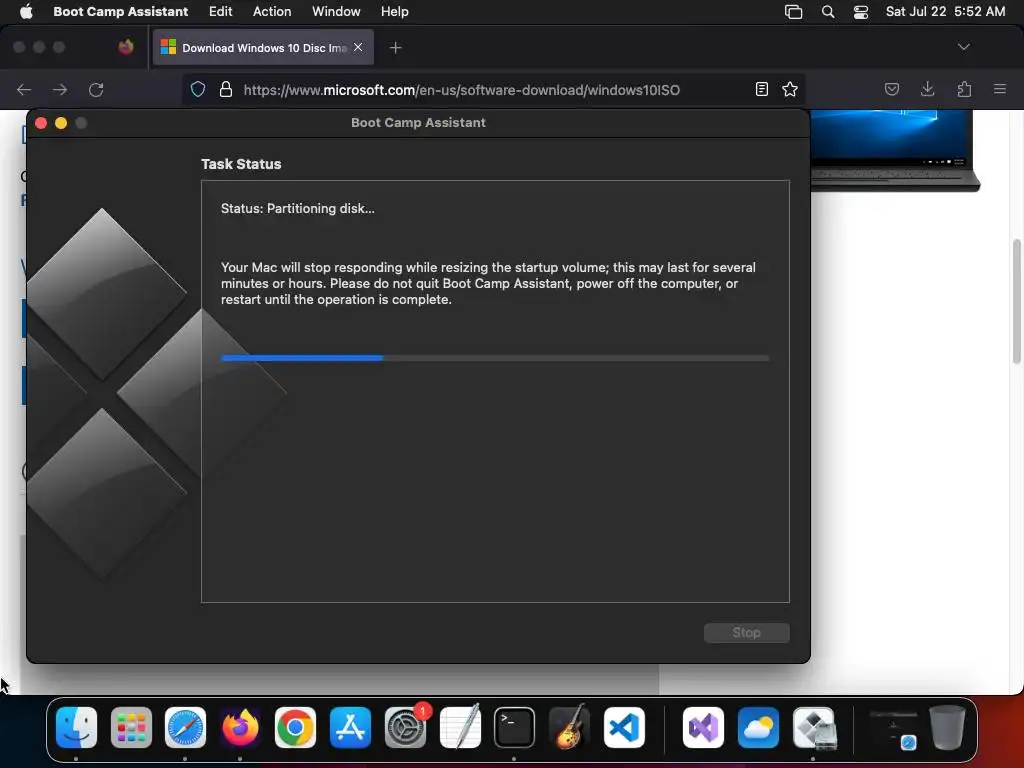Click the date and time in menu bar
Screen dimensions: 1024x768
pos(945,11)
